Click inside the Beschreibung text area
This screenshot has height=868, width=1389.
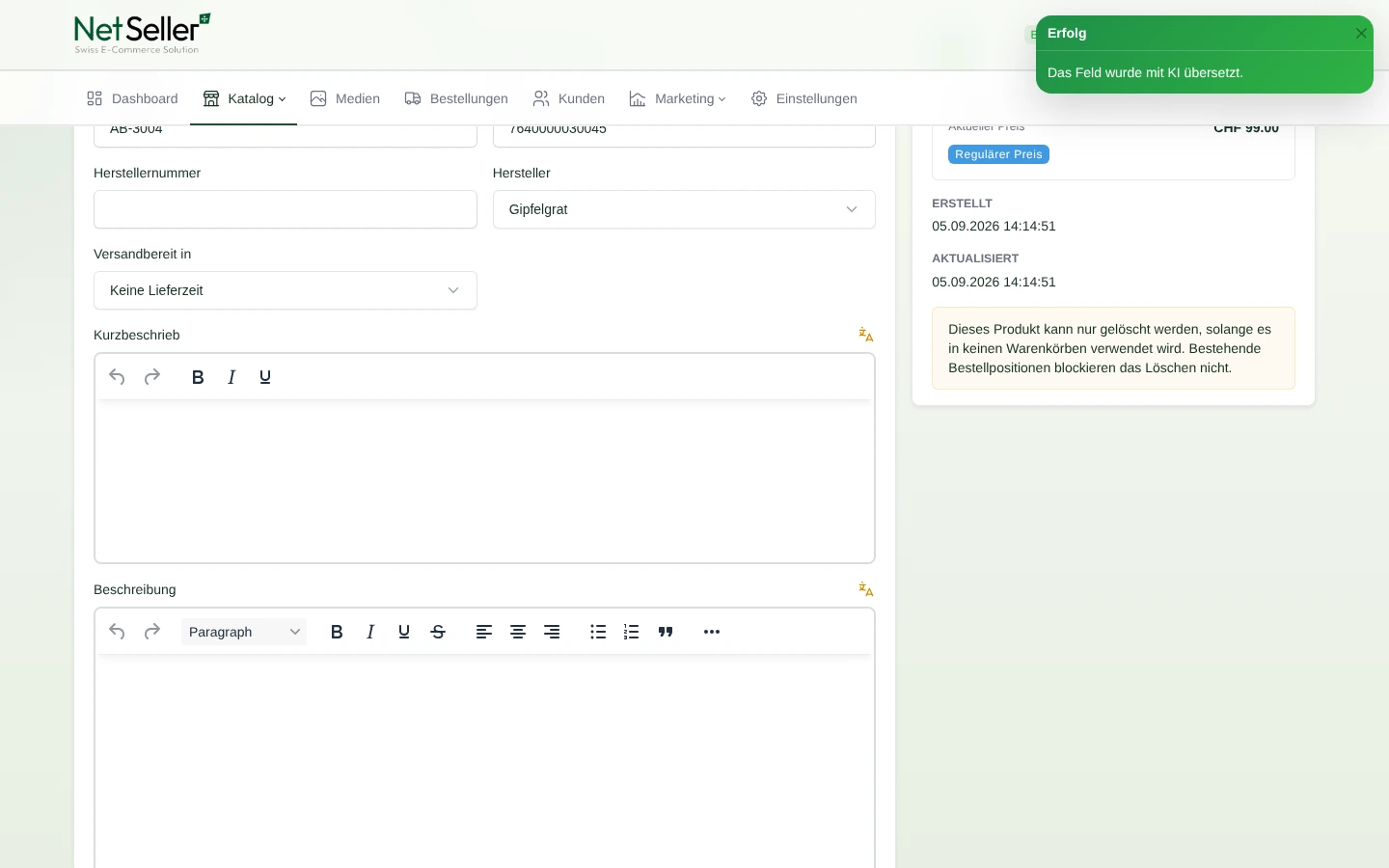(484, 762)
